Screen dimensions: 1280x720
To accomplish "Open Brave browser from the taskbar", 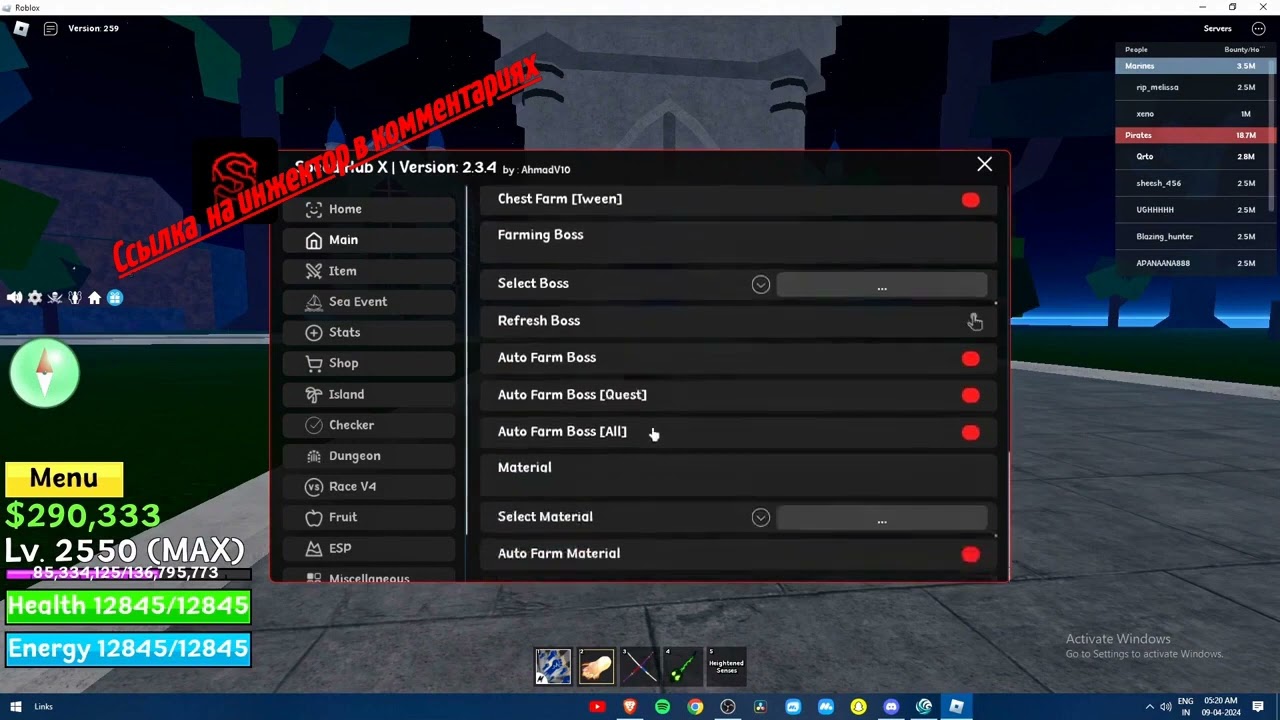I will tap(630, 707).
